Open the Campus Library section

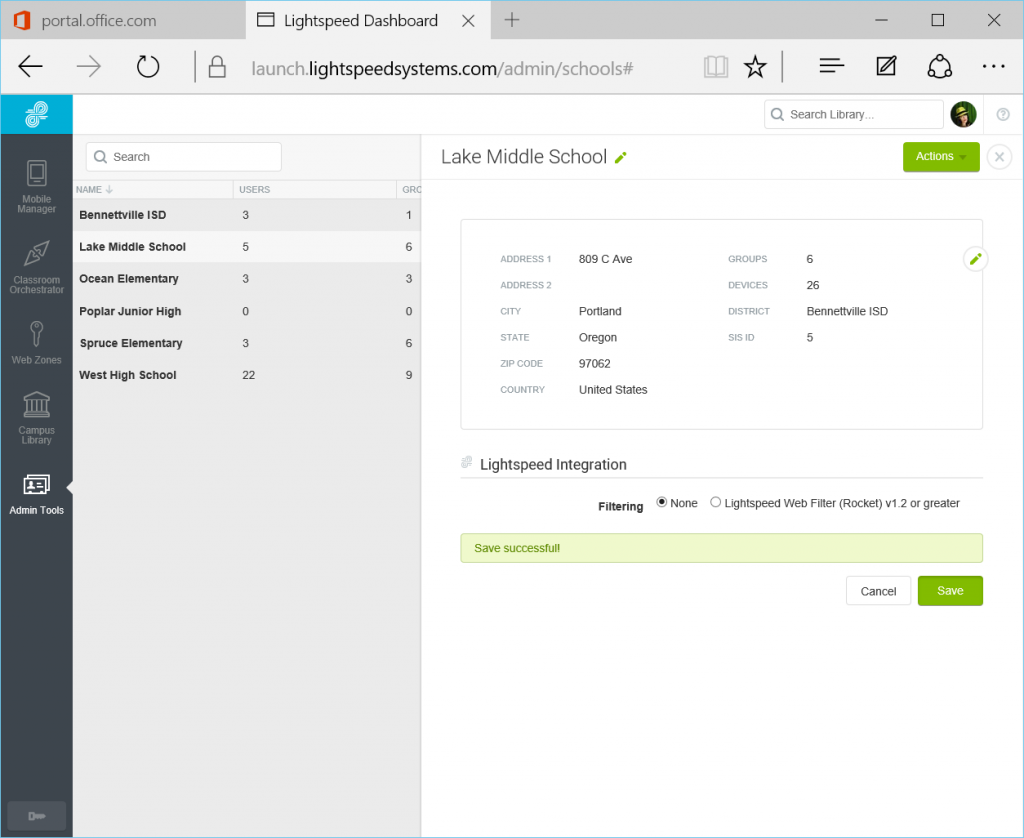pos(37,418)
